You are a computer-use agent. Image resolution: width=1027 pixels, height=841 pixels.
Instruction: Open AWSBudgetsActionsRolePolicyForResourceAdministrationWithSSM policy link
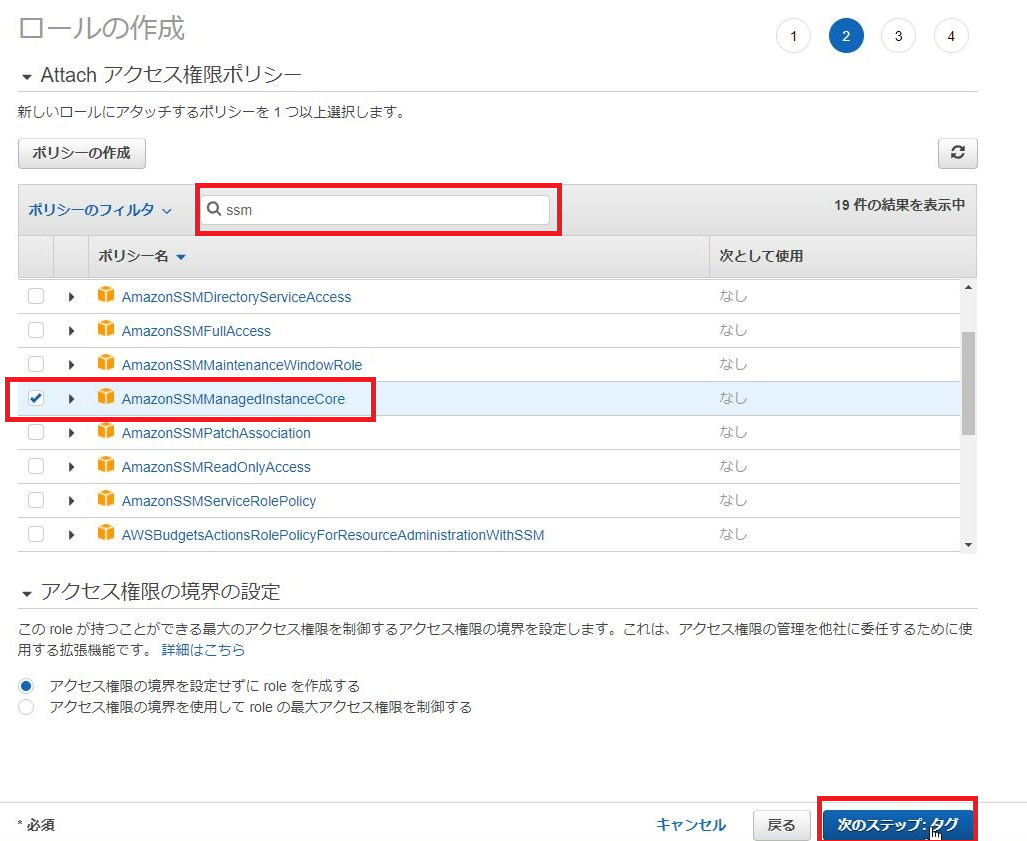(333, 535)
